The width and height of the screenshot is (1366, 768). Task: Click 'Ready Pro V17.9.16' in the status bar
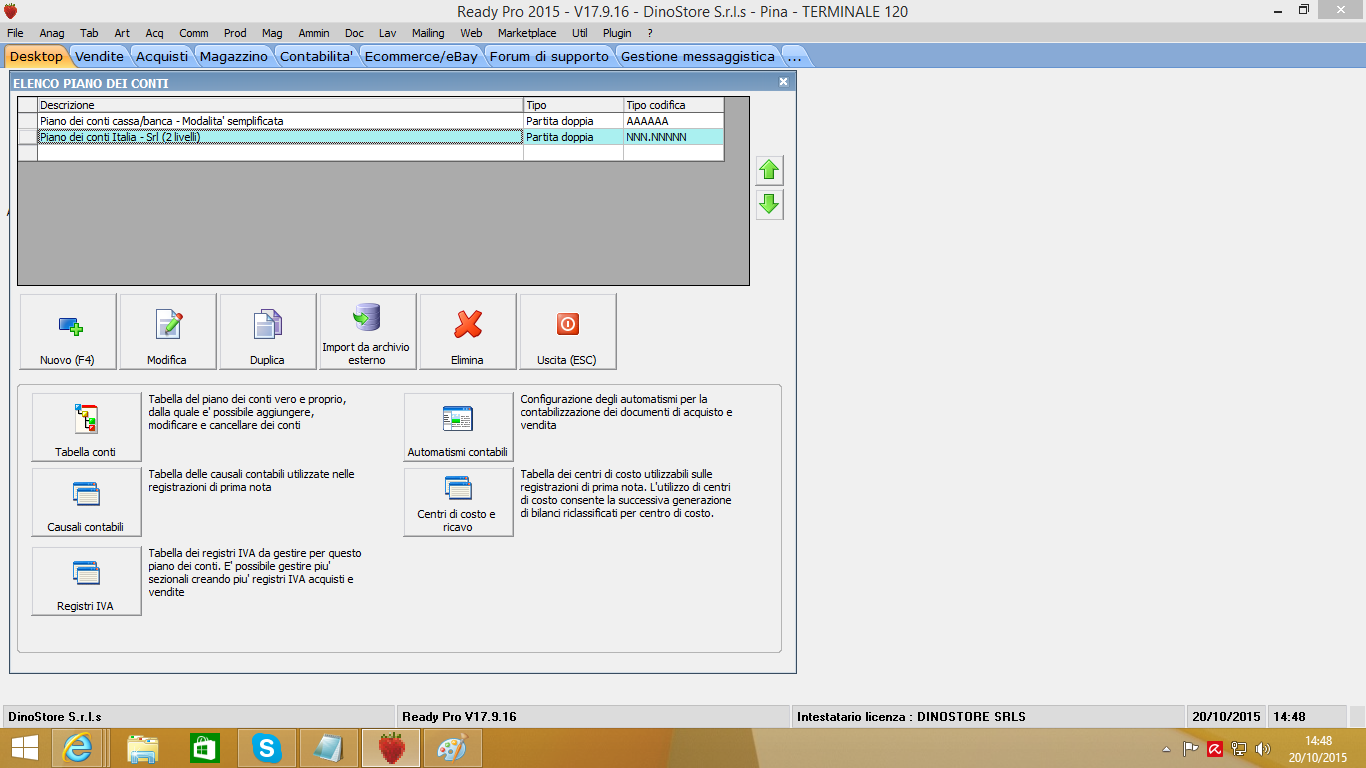593,716
